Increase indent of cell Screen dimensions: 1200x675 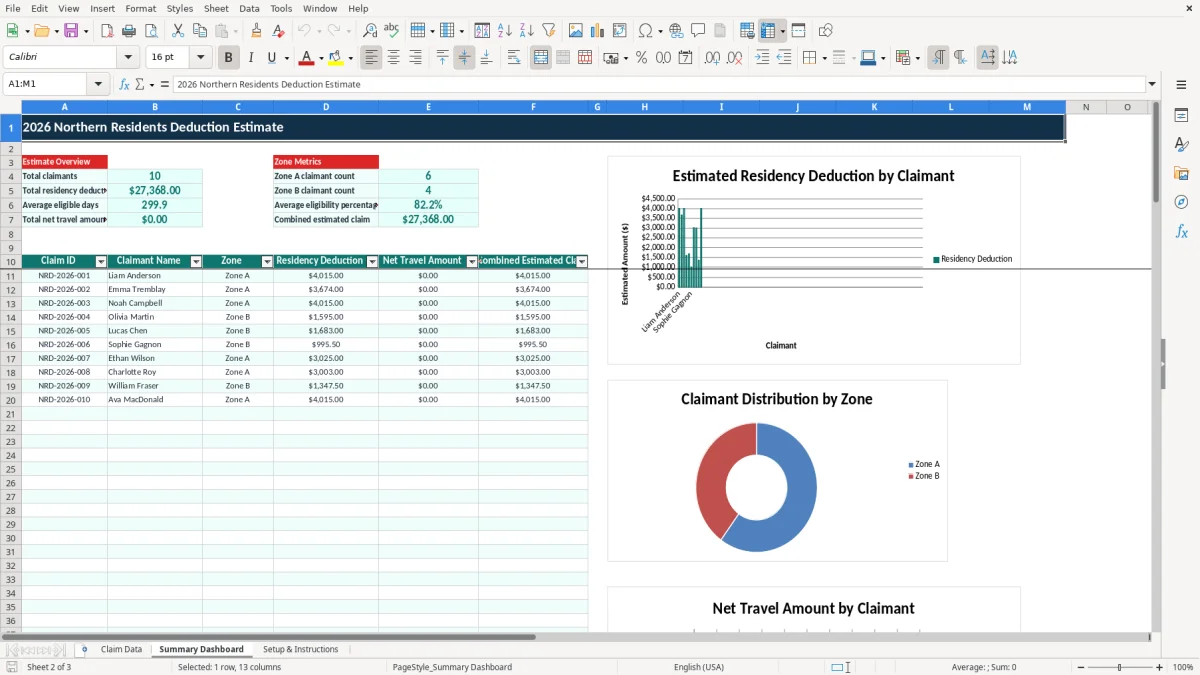coord(762,58)
